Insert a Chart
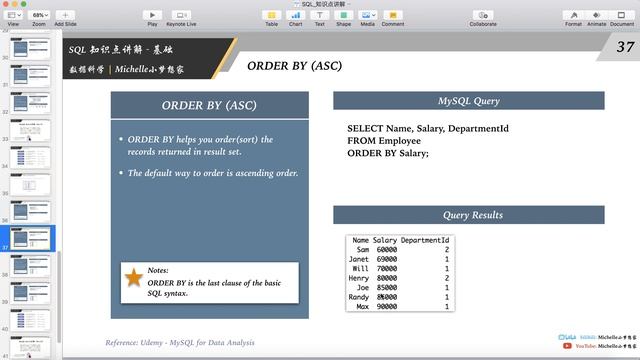 click(x=296, y=15)
